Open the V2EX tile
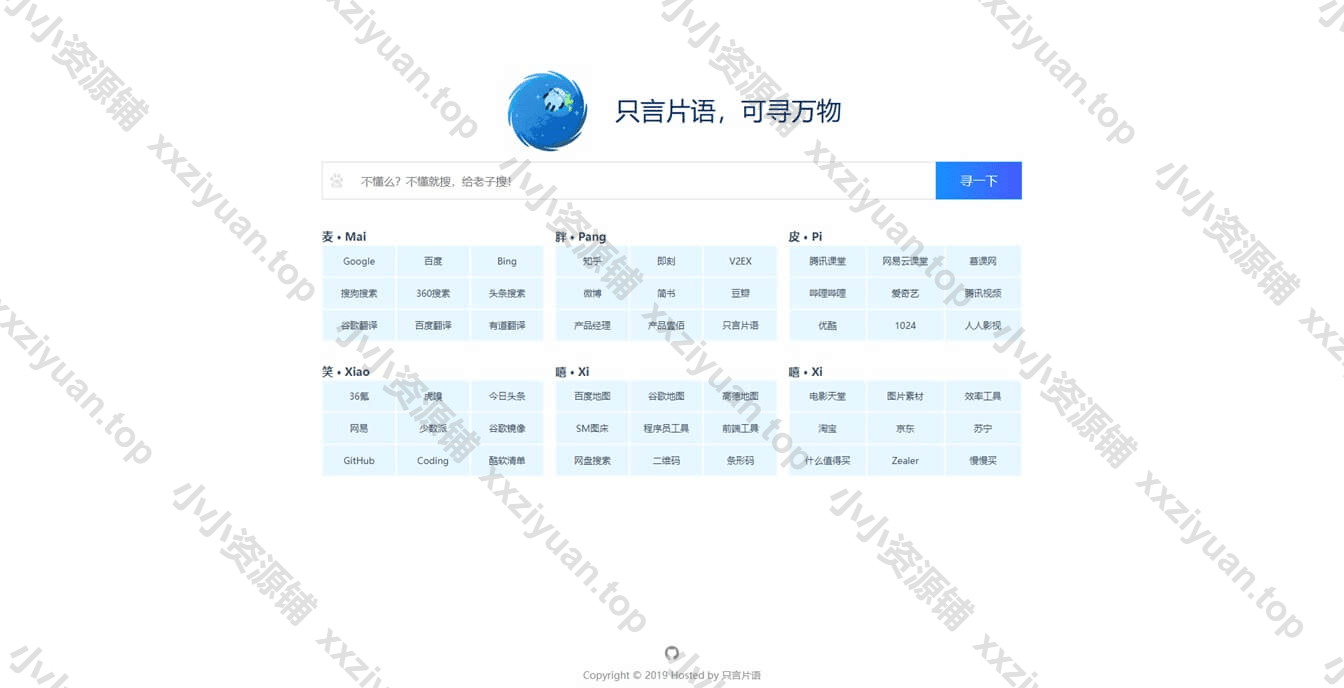The width and height of the screenshot is (1344, 688). (x=740, y=261)
